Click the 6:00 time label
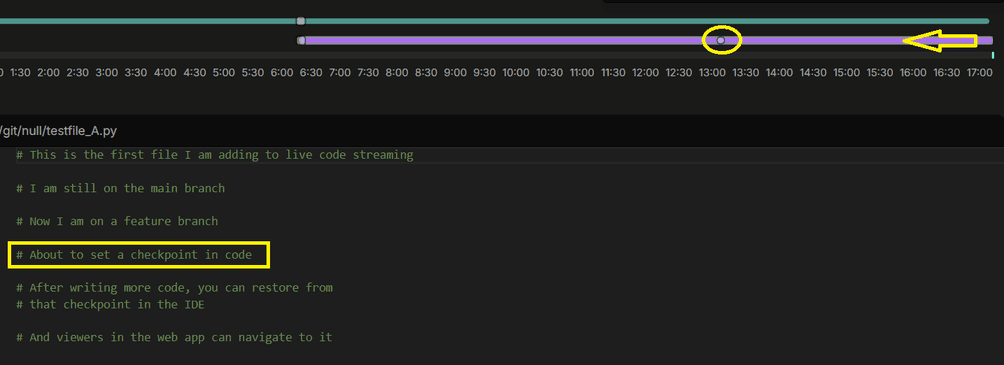 coord(282,72)
